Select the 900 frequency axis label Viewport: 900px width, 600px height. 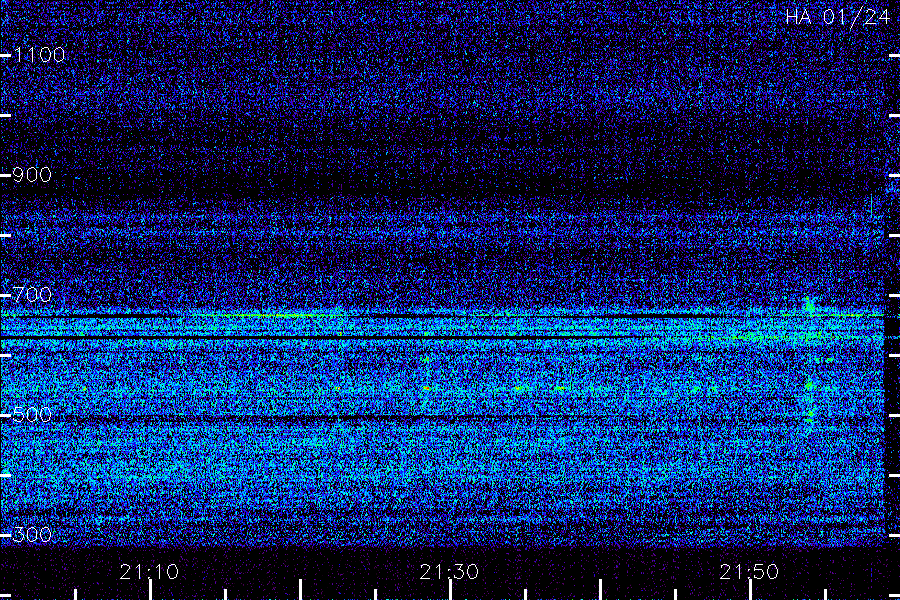coord(32,175)
